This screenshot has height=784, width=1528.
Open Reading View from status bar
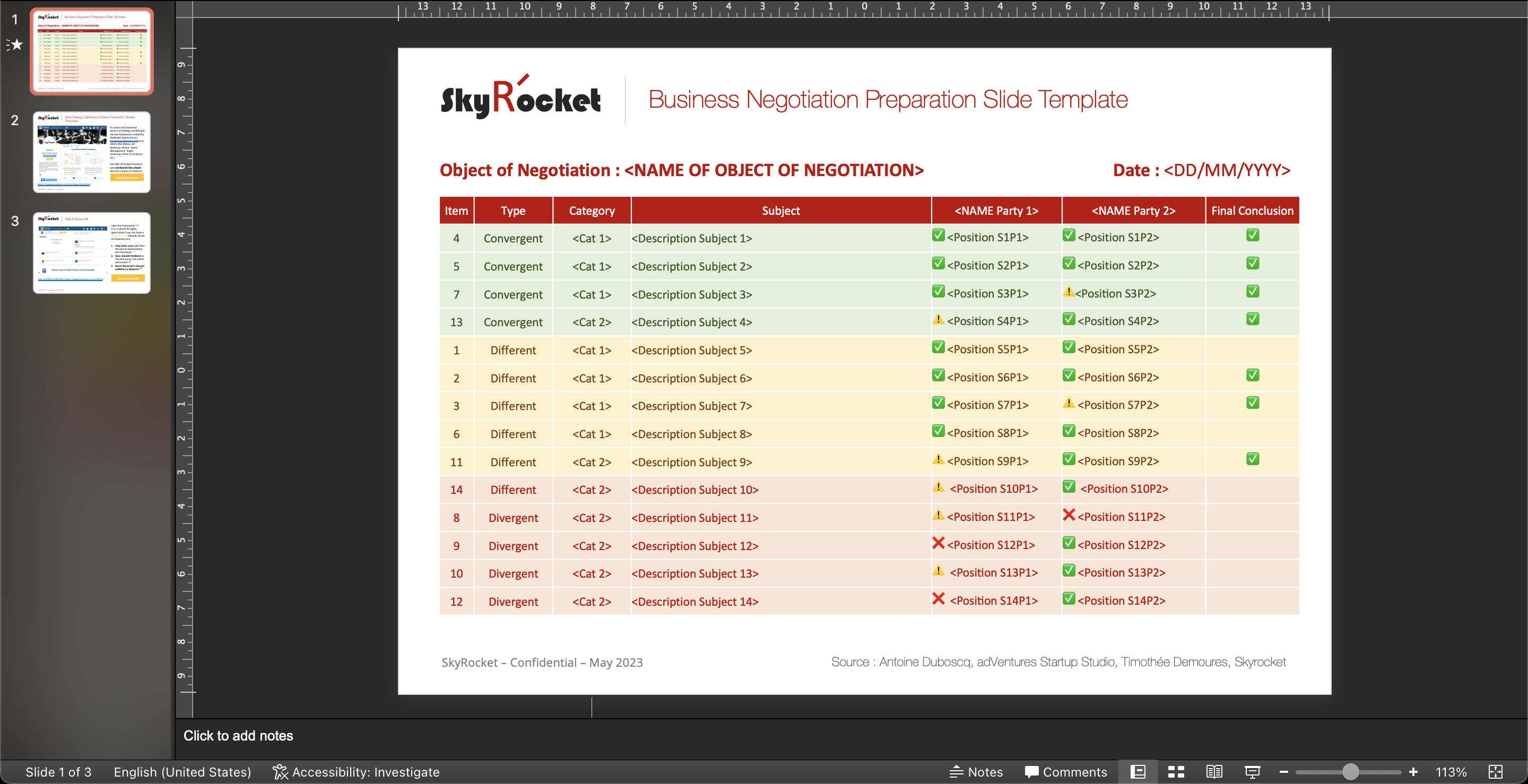(x=1213, y=772)
